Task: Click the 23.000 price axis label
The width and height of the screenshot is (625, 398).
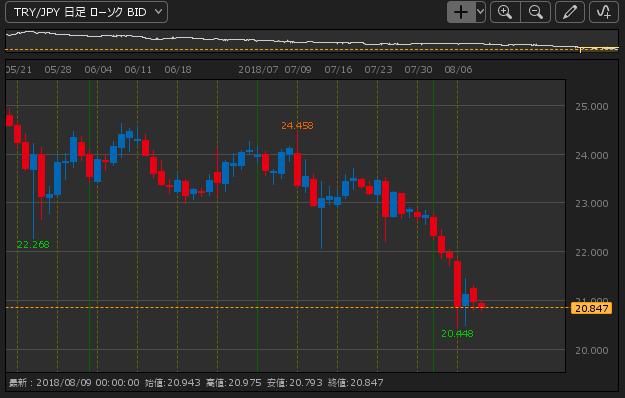Action: pos(592,204)
